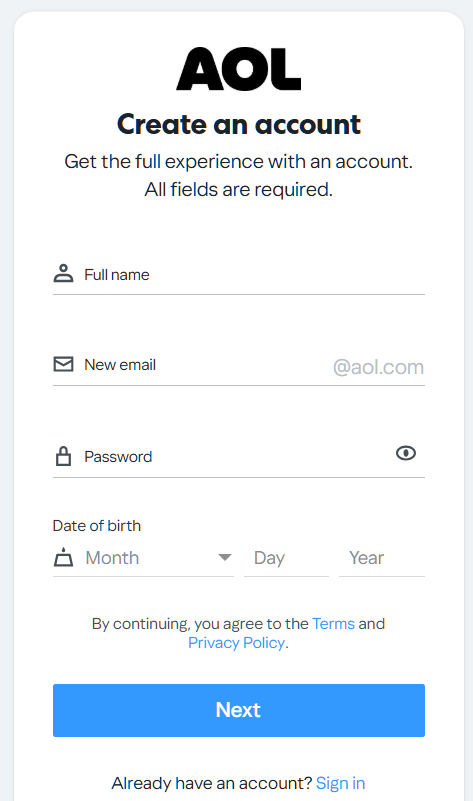Image resolution: width=473 pixels, height=801 pixels.
Task: Expand the Month dropdown arrow
Action: point(225,557)
